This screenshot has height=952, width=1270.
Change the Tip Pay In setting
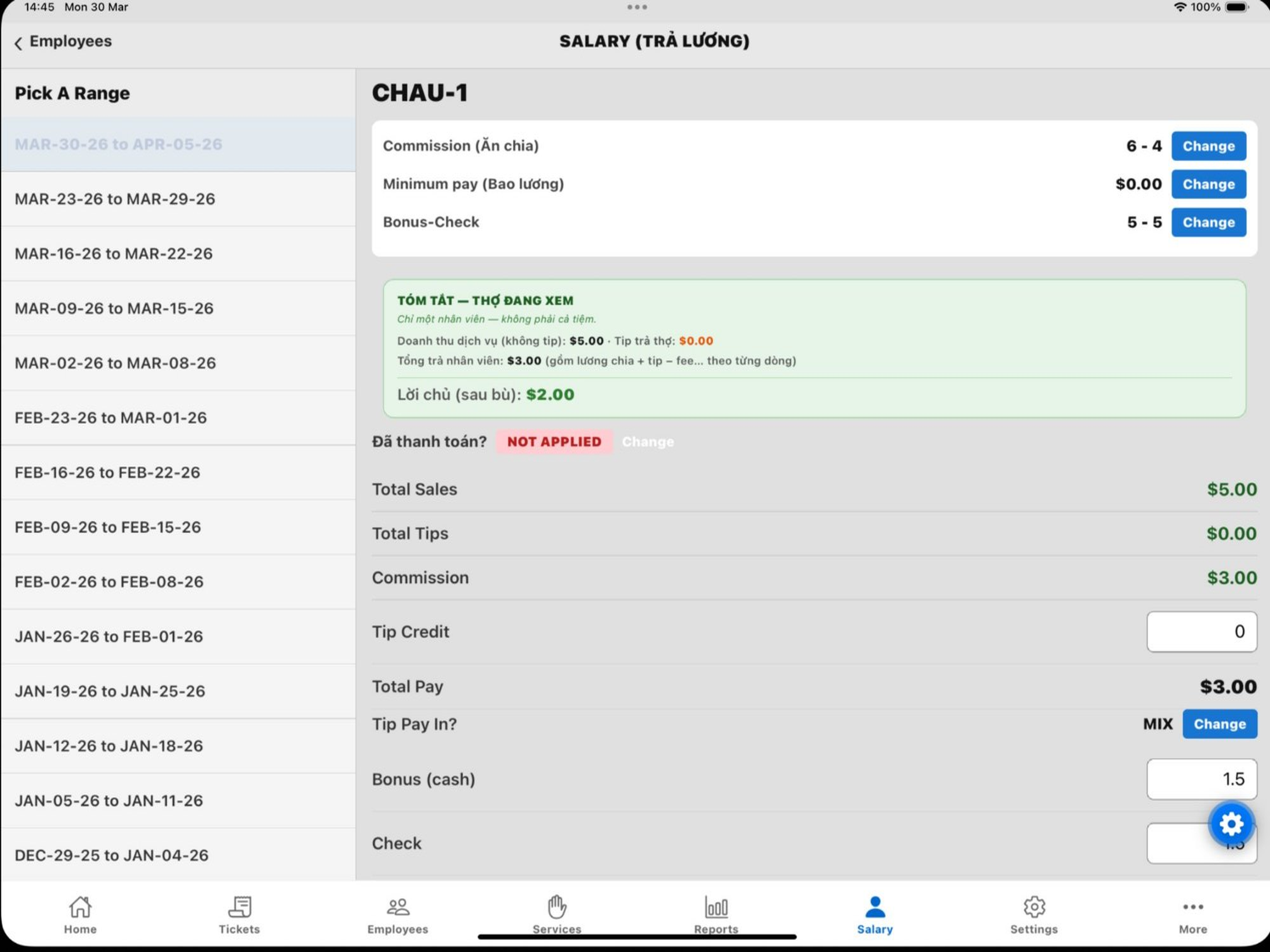click(x=1220, y=724)
